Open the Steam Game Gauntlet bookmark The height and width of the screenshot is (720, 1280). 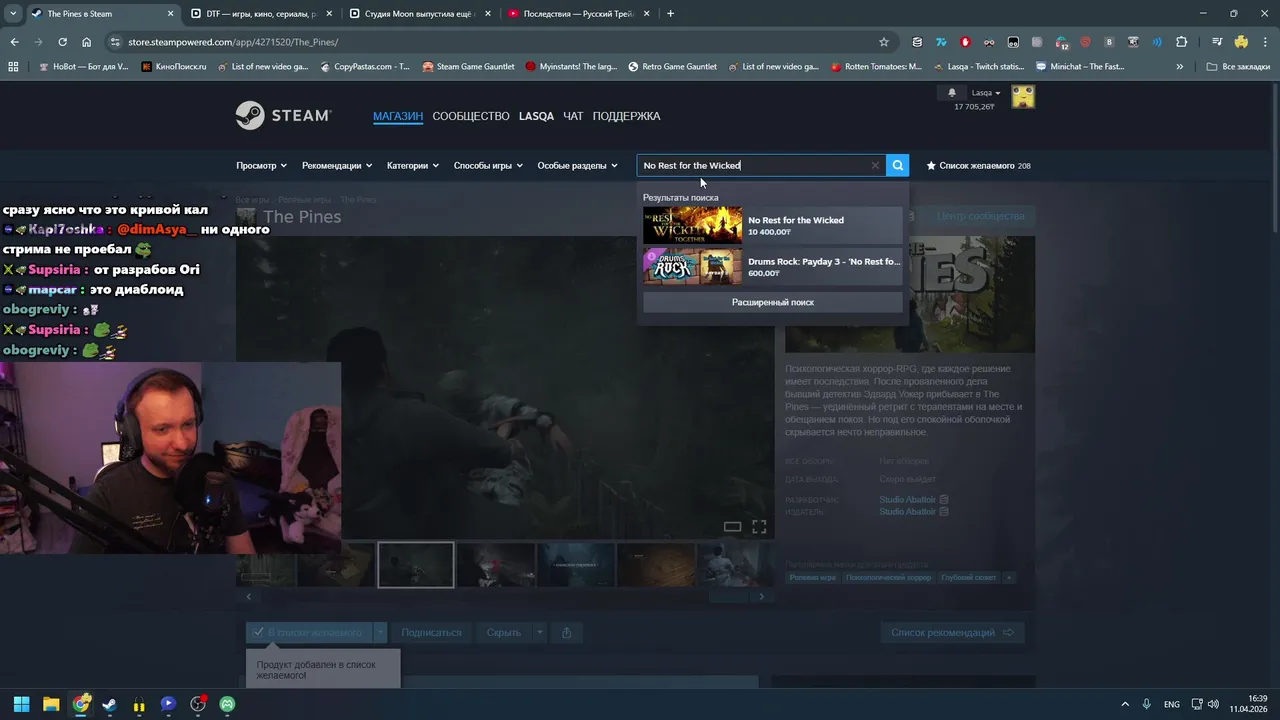[x=468, y=67]
